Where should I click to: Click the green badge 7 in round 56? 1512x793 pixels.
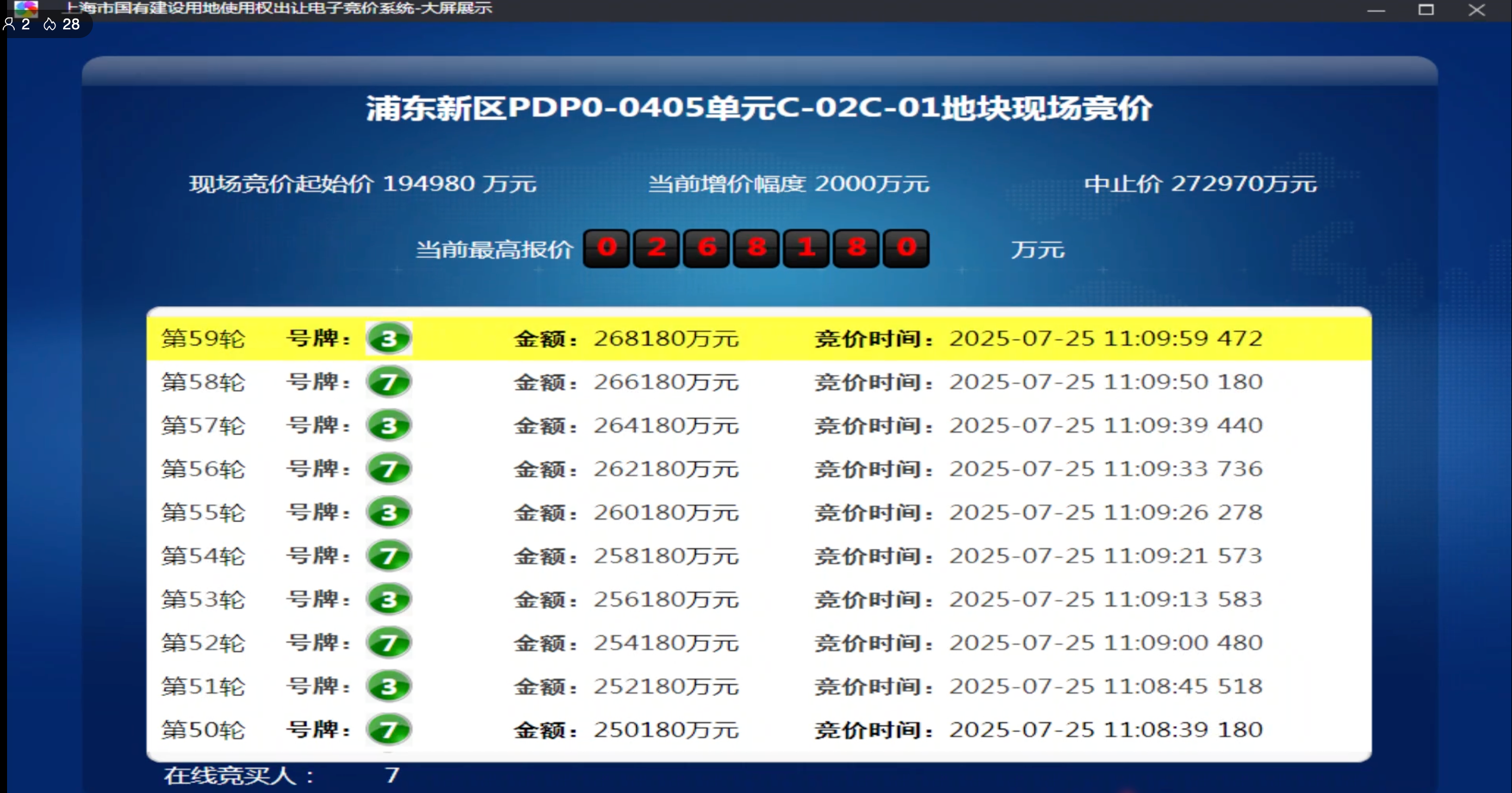point(388,469)
